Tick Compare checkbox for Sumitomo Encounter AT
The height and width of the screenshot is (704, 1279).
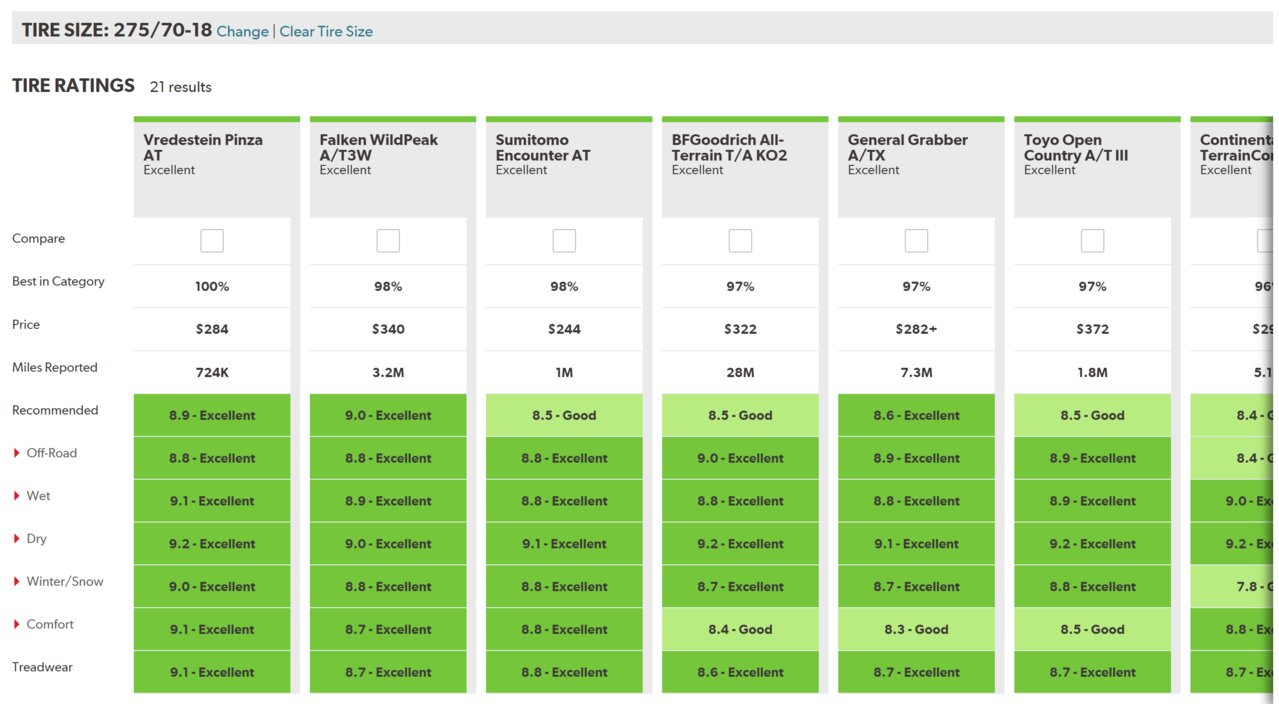pos(564,241)
